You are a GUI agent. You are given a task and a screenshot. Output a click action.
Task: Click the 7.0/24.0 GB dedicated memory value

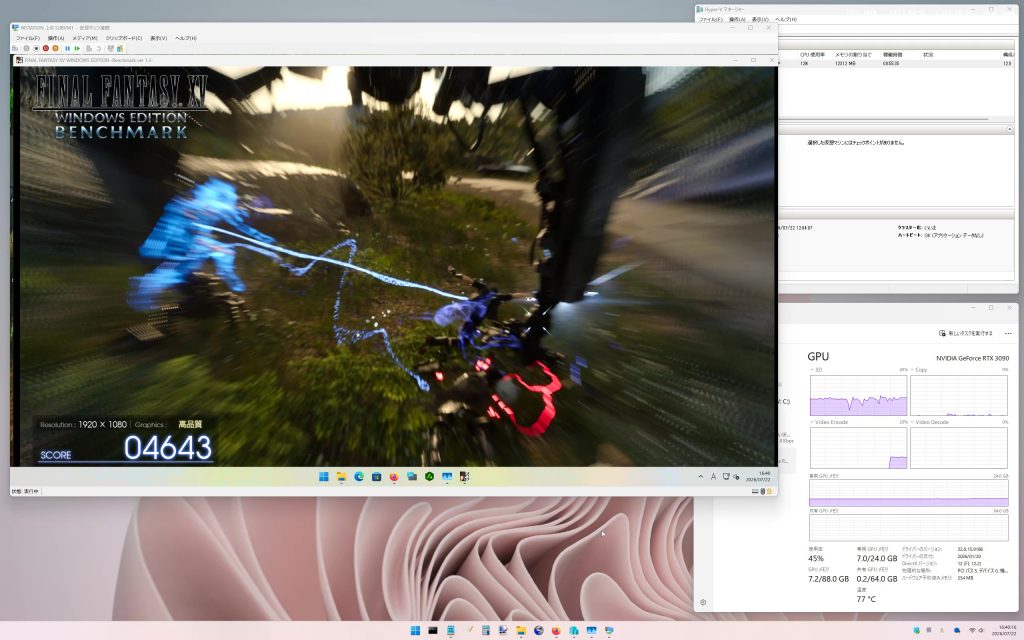click(x=876, y=558)
